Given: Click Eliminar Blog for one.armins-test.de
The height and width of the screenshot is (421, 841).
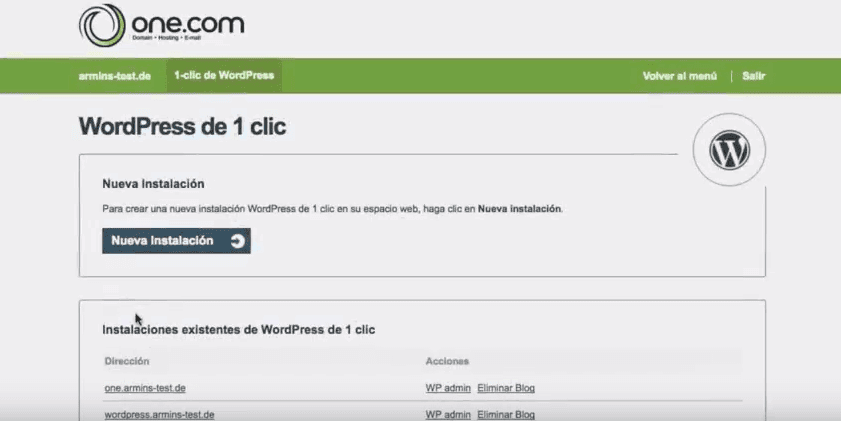Looking at the screenshot, I should [506, 388].
